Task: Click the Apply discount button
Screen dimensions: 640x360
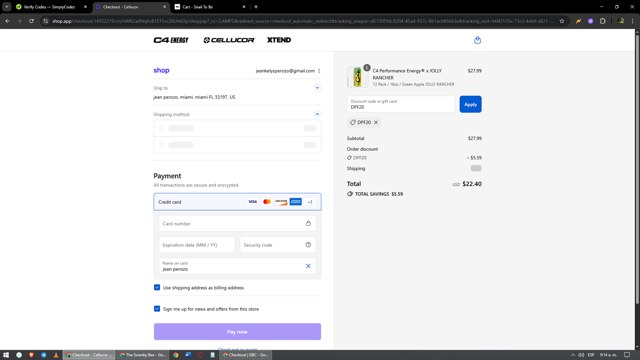Action: (470, 104)
